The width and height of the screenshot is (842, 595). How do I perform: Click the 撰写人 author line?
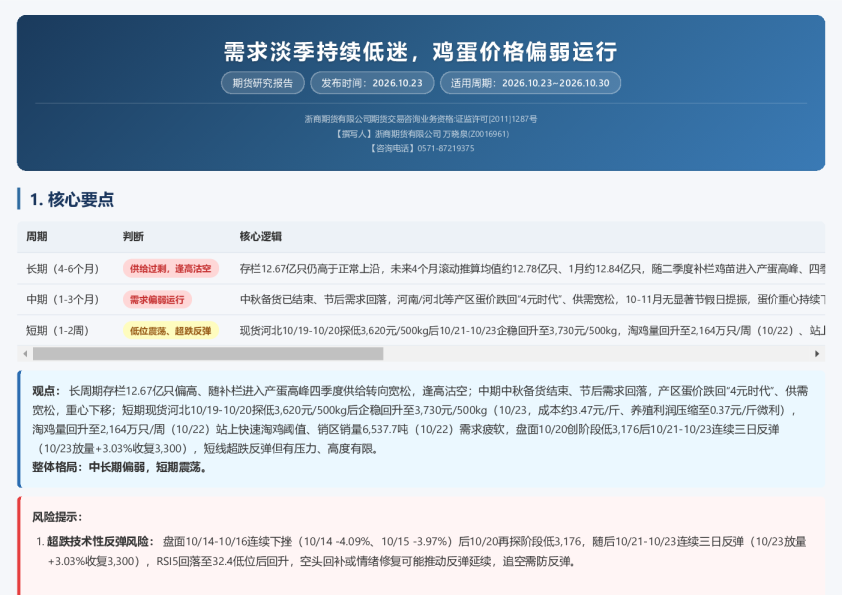point(421,134)
